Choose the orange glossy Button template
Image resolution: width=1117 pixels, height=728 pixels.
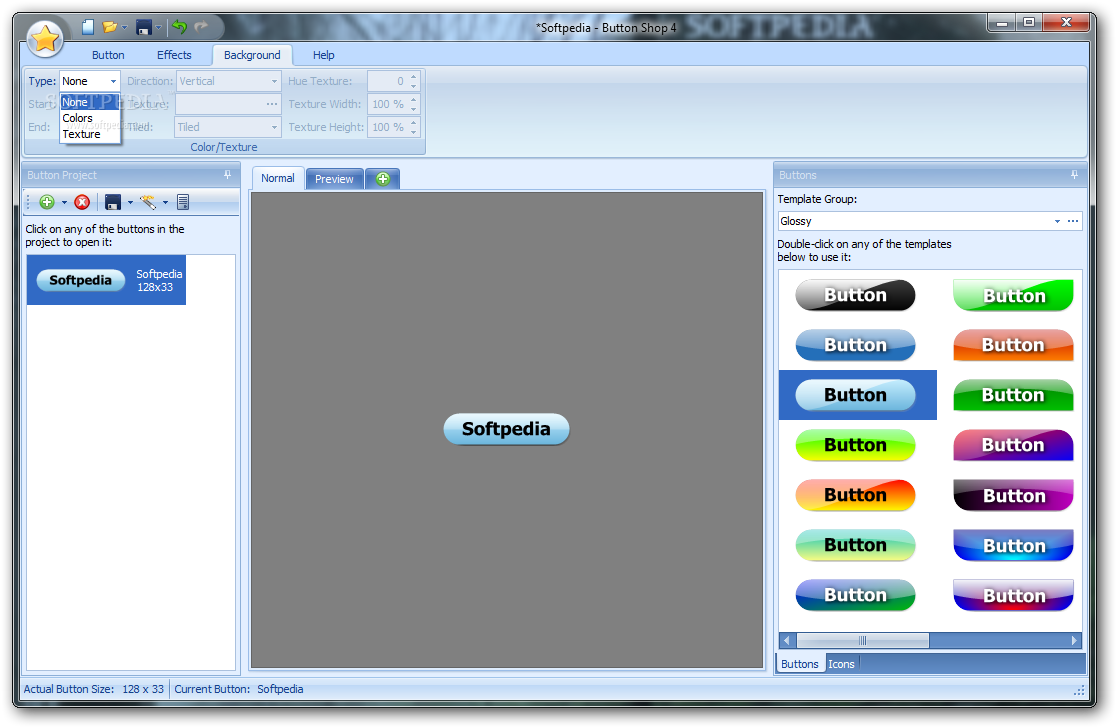1014,345
